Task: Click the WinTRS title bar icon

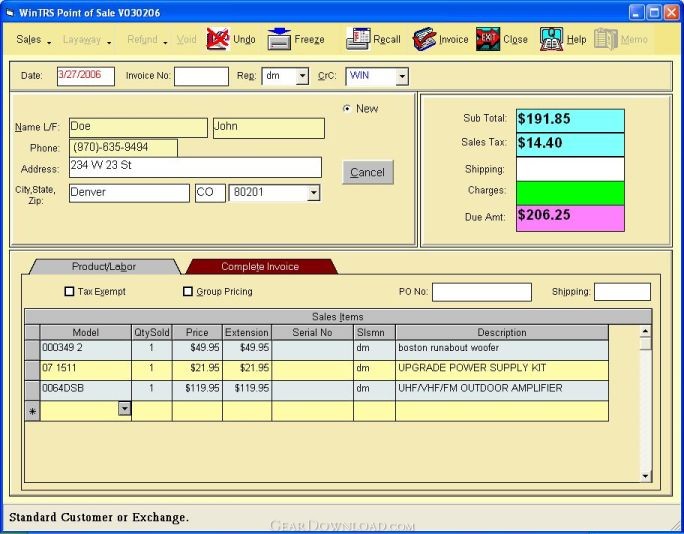Action: point(10,12)
